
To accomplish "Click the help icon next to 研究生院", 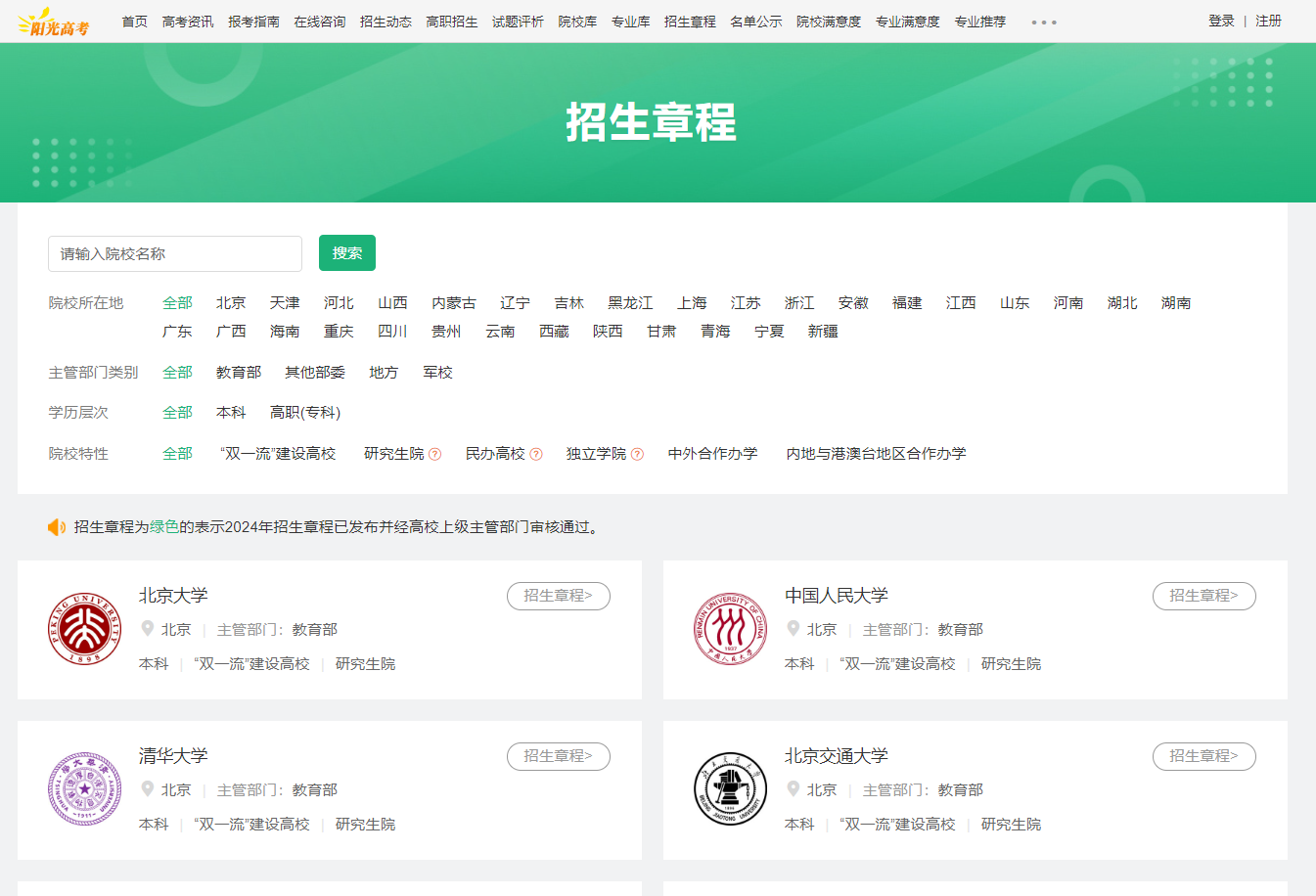I will tap(435, 454).
